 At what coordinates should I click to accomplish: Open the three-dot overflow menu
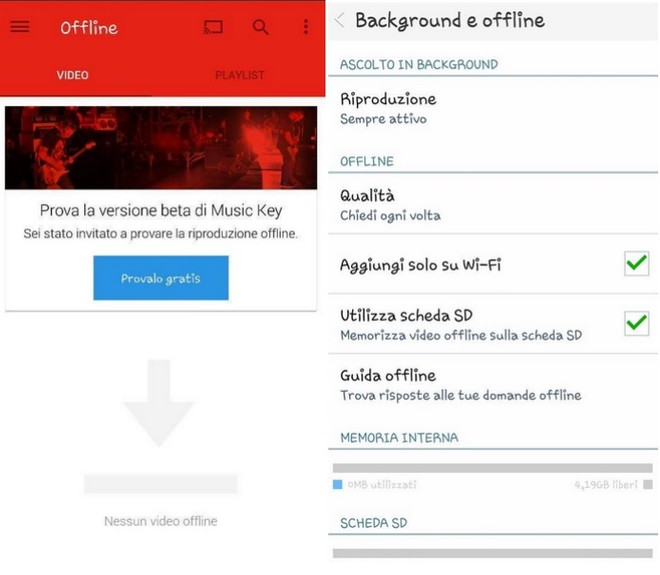point(306,27)
